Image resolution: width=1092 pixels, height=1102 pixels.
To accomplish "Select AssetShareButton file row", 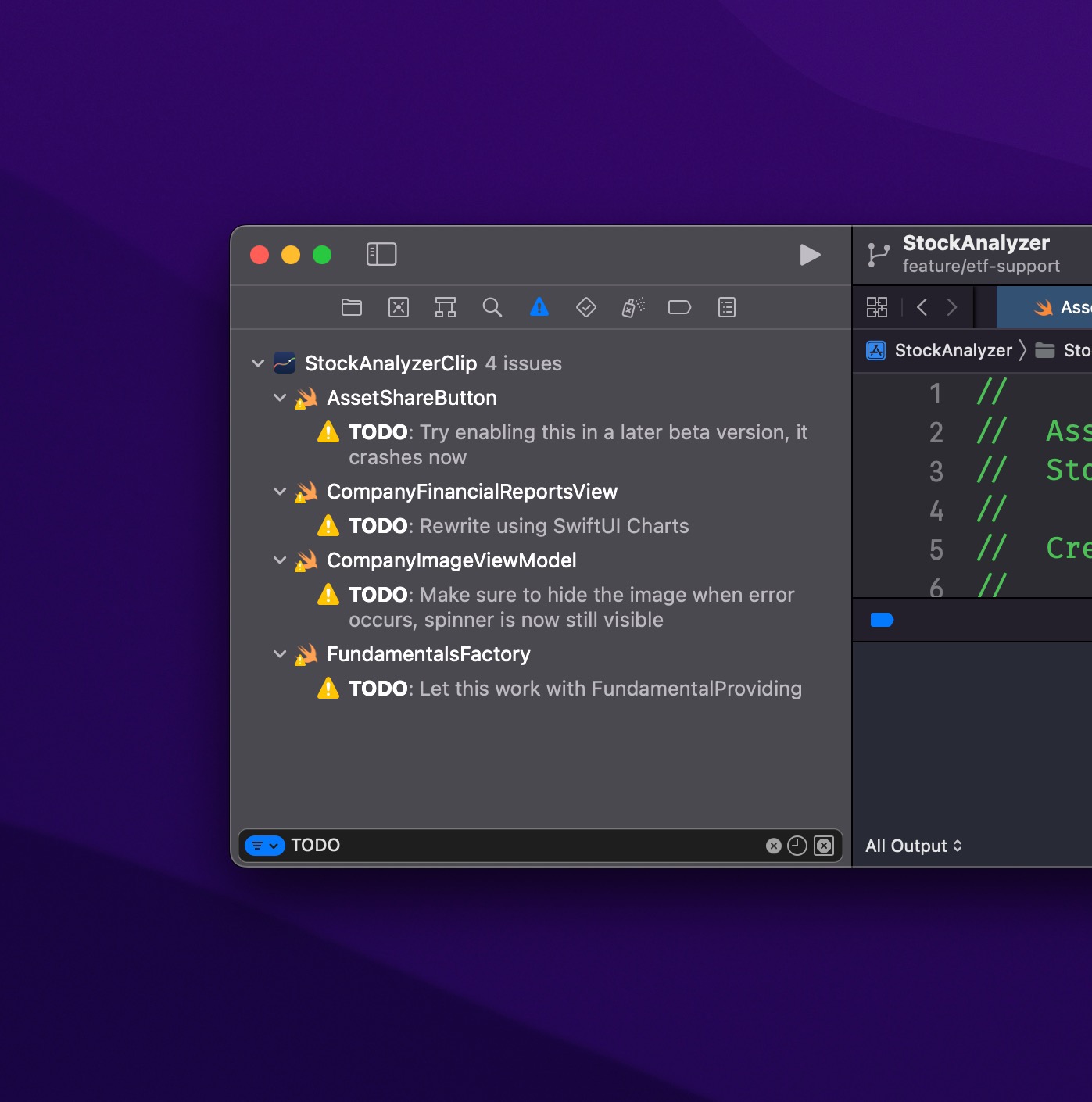I will [x=541, y=398].
